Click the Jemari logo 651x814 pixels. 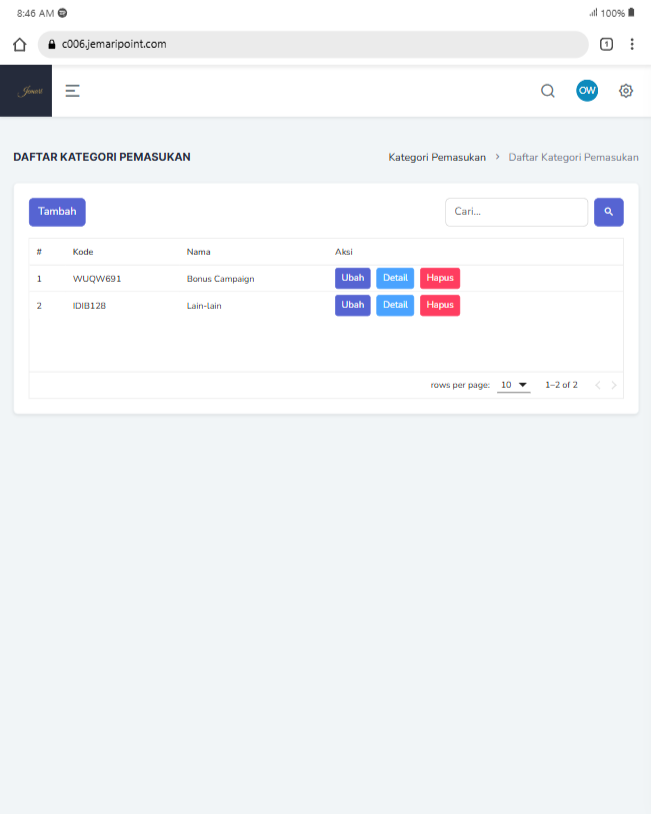[26, 91]
